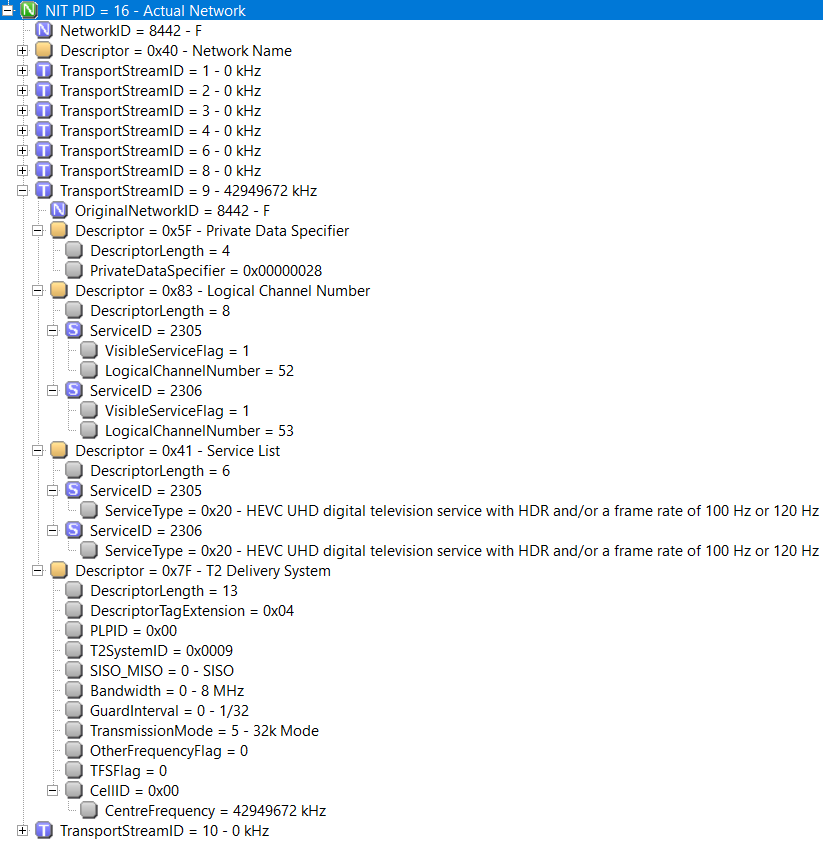Select PrivateDataSpecifier = 0x00000028 row
Viewport: 823px width, 842px height.
point(206,271)
